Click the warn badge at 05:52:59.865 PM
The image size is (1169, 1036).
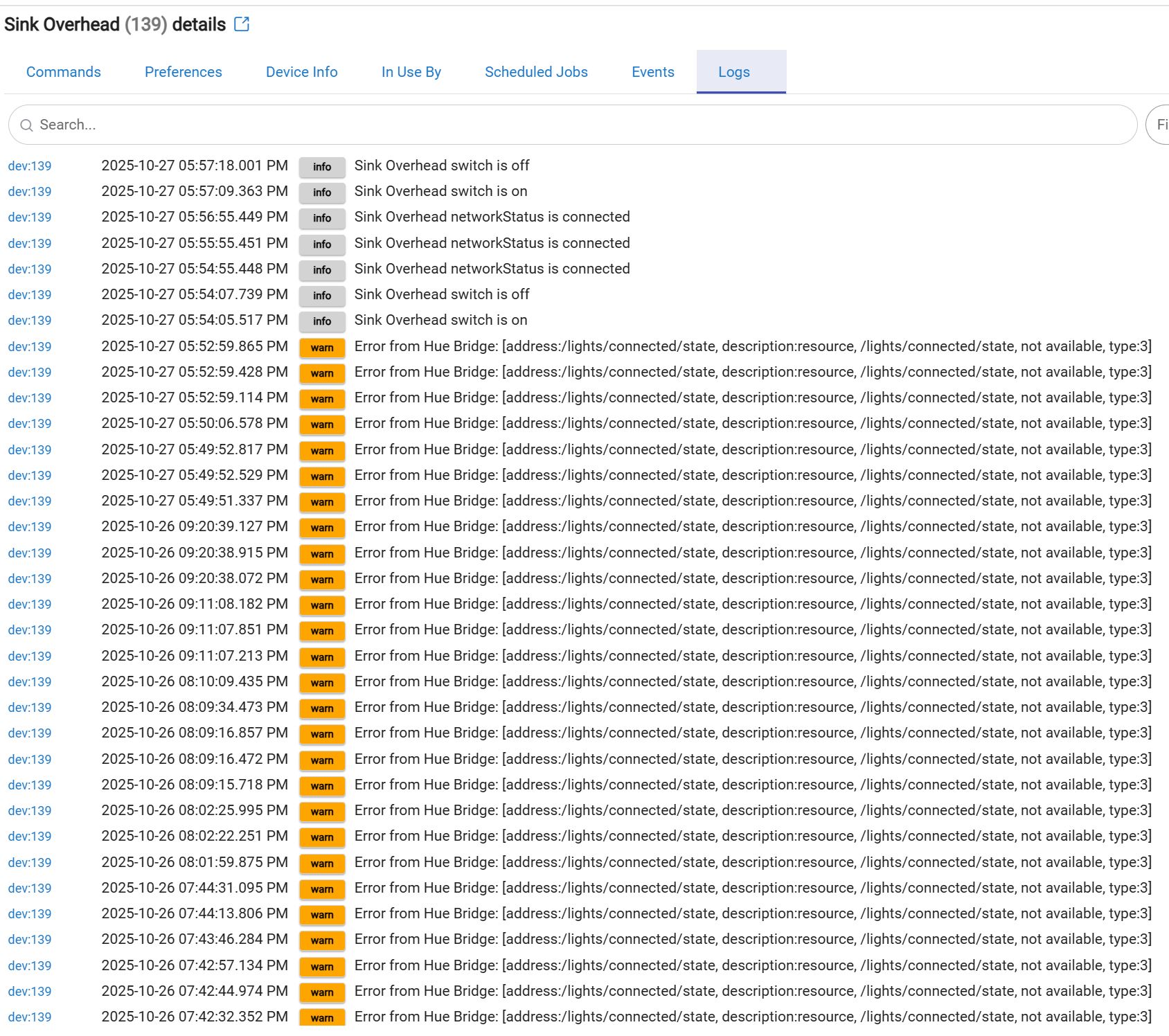[x=322, y=348]
